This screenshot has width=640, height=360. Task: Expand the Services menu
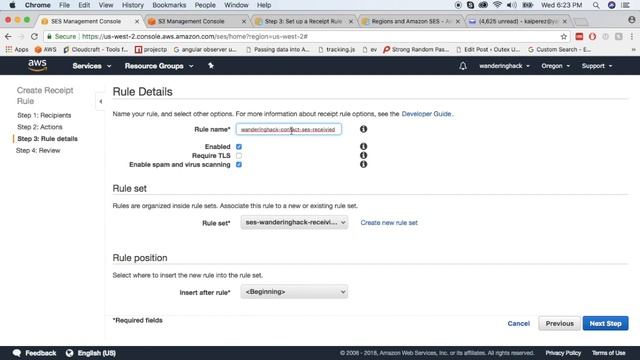point(92,66)
